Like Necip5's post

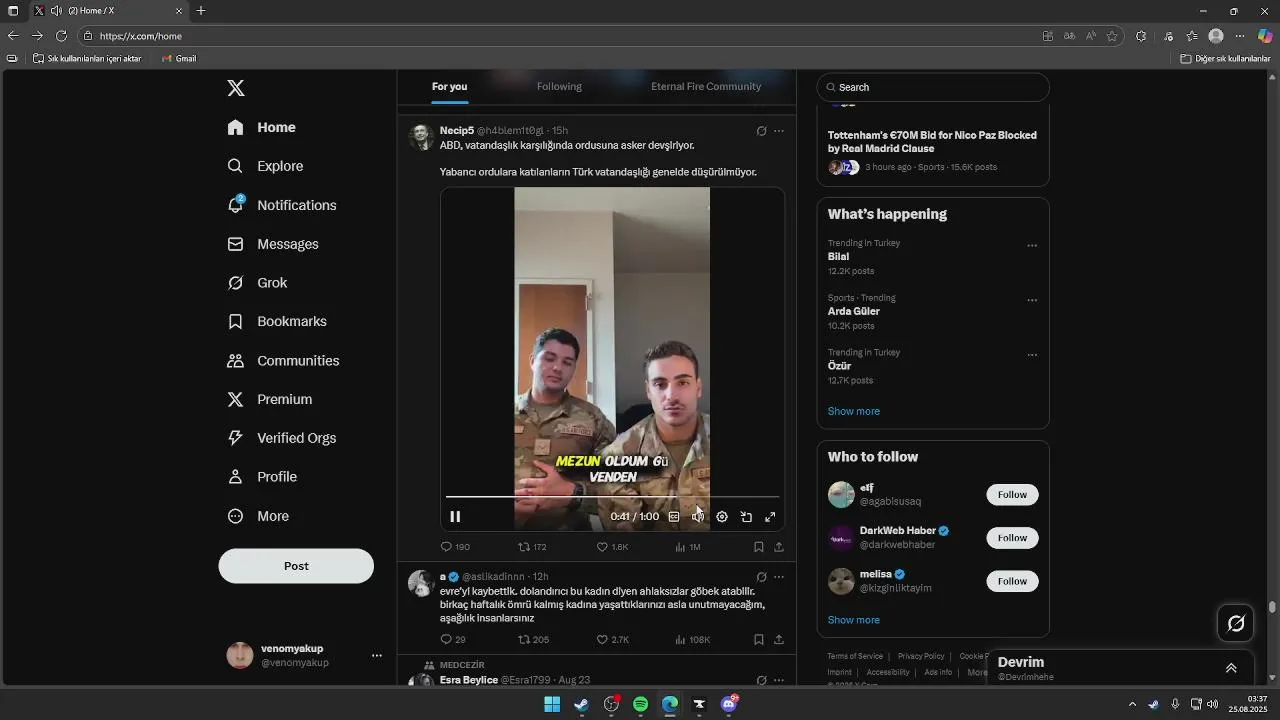[612, 547]
